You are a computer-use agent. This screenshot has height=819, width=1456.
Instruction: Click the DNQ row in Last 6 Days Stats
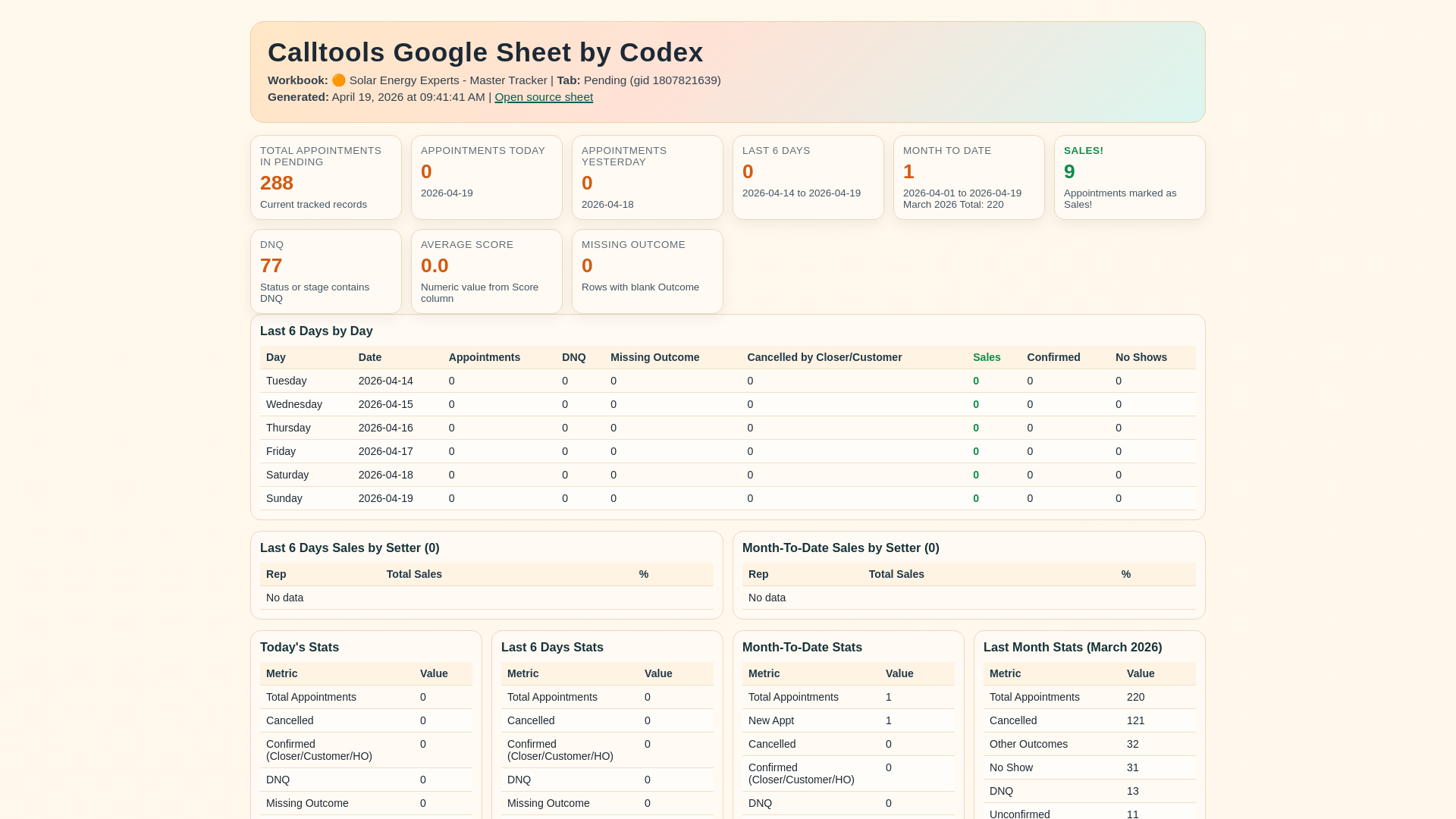pos(607,780)
